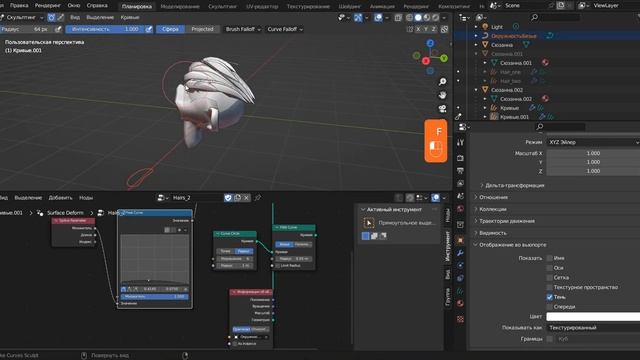640x360 pixels.
Task: Adjust the Радиус brush size slider
Action: [27, 29]
